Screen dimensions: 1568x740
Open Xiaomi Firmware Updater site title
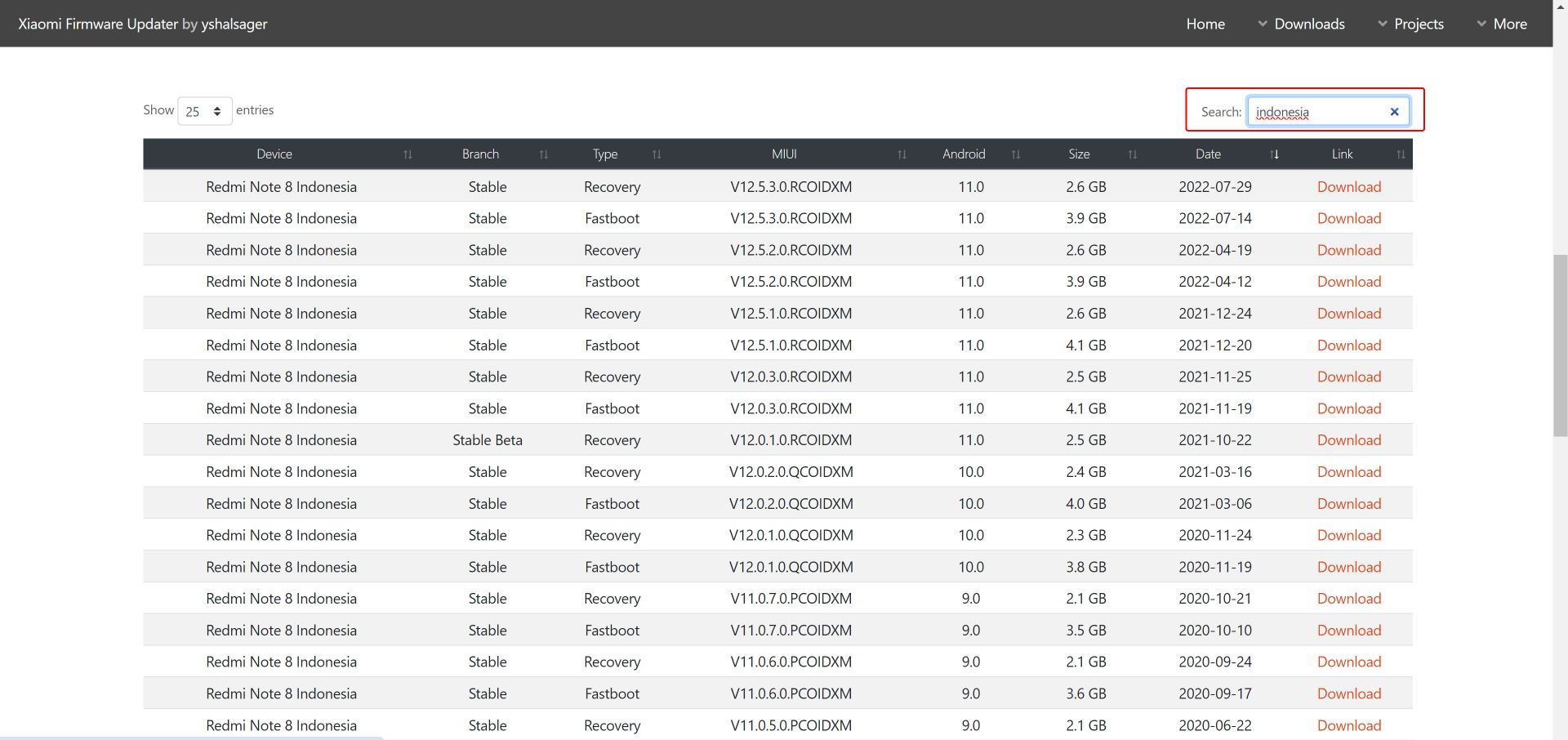[x=98, y=24]
